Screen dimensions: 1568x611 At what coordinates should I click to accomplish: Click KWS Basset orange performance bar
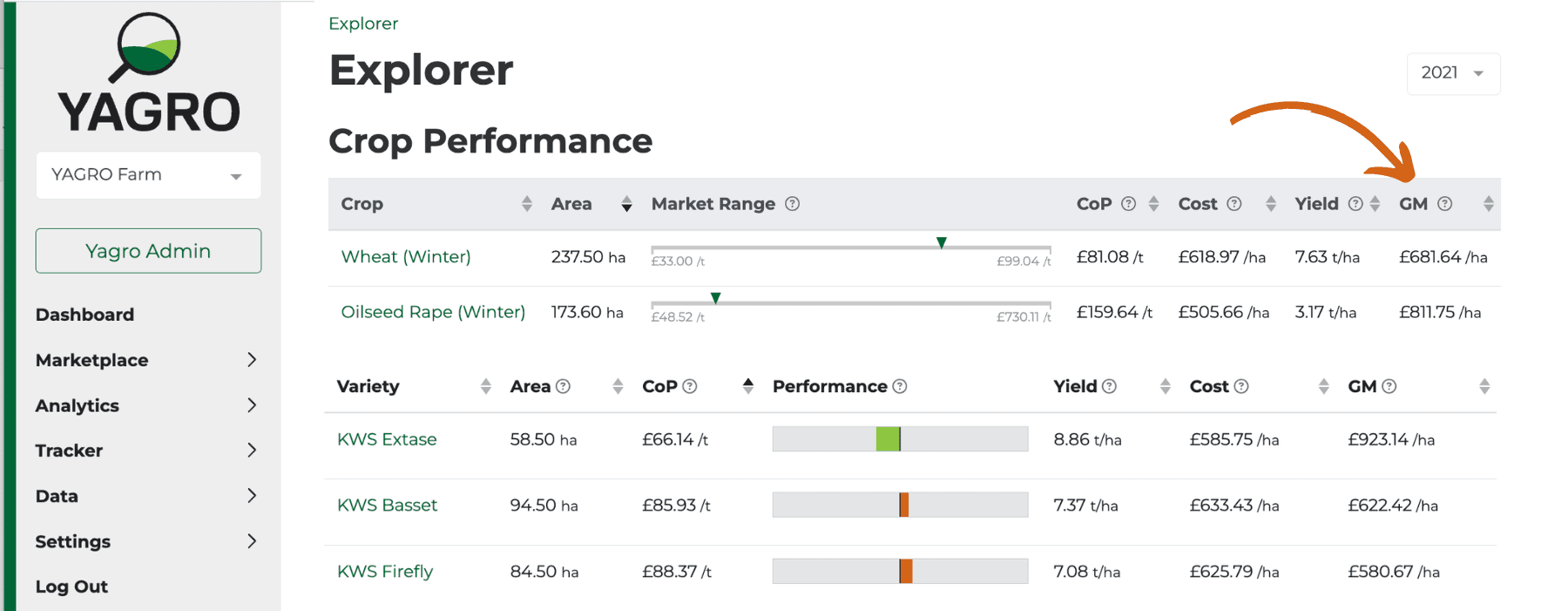(x=904, y=506)
